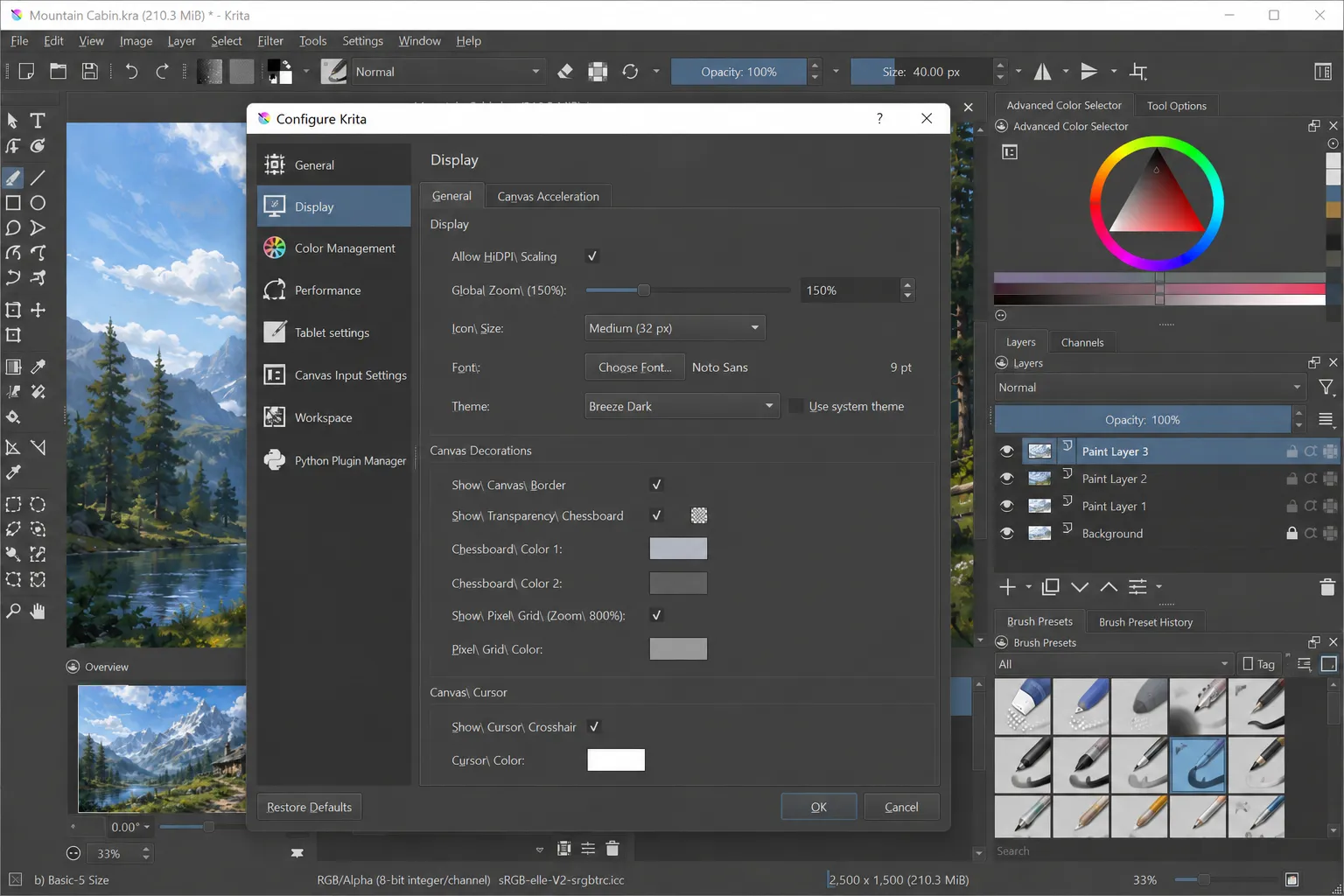
Task: Select the Move tool
Action: click(x=38, y=310)
